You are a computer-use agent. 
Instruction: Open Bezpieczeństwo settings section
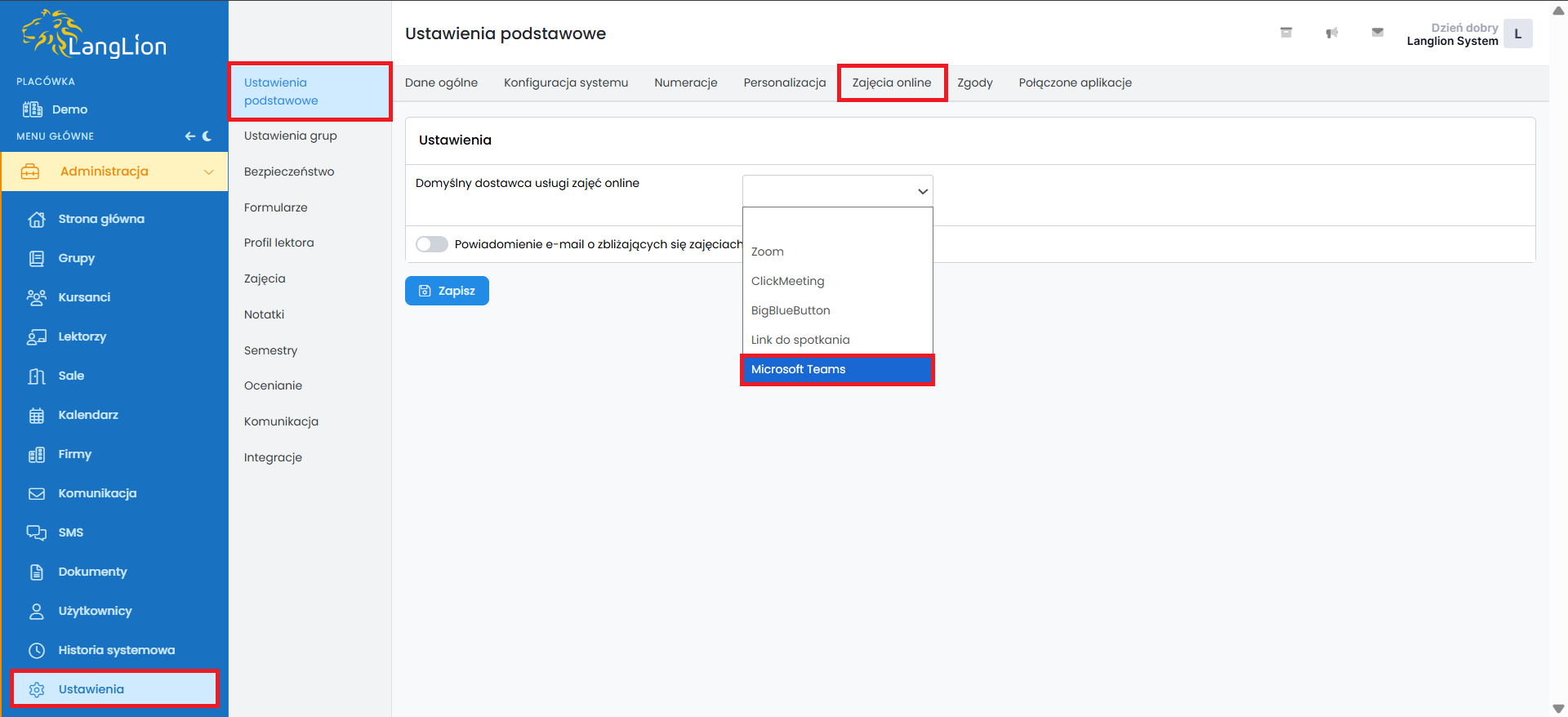point(289,171)
